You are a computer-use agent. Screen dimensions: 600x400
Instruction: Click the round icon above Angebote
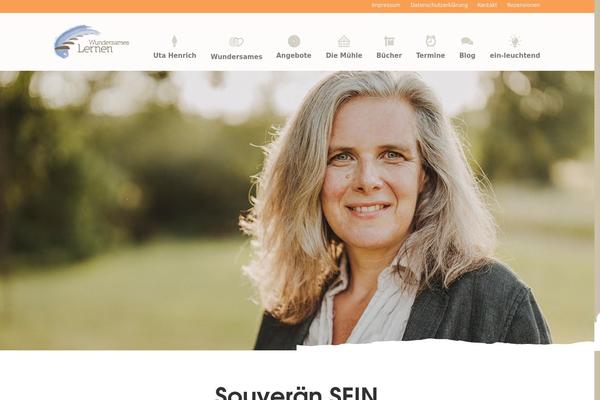(x=294, y=41)
